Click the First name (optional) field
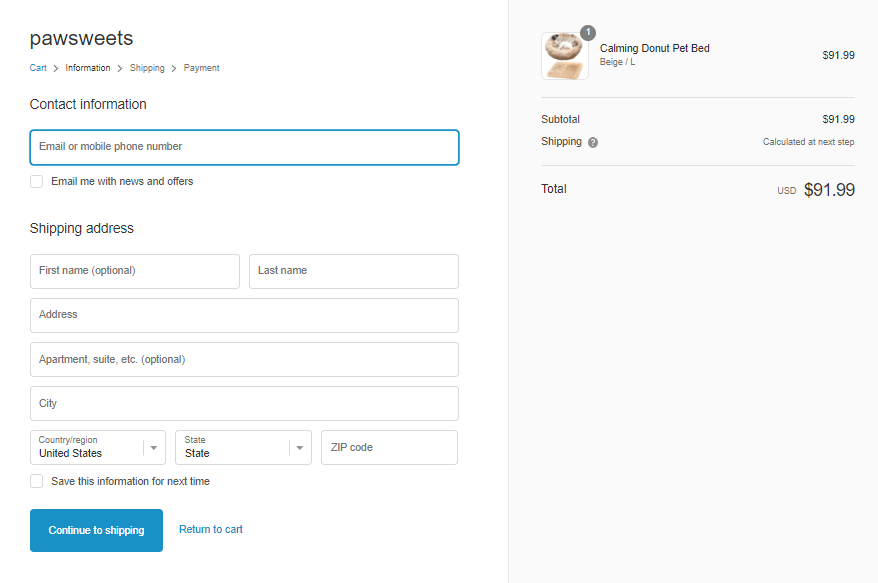This screenshot has width=878, height=583. [135, 271]
